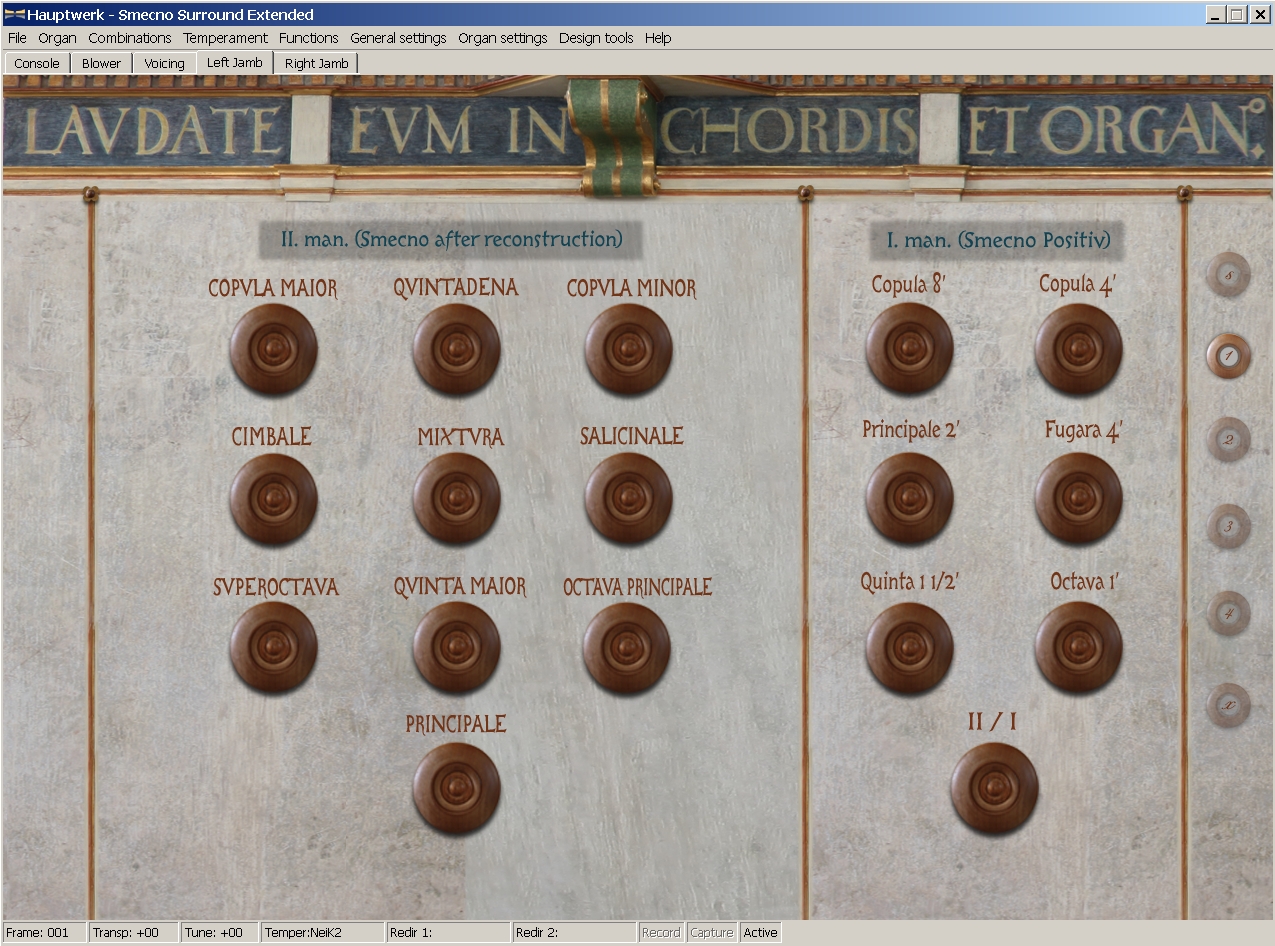
Task: Select the Left Jamb tab
Action: [235, 62]
